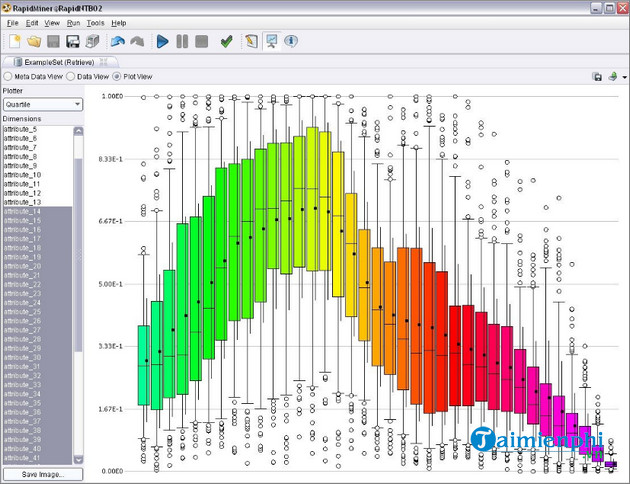The height and width of the screenshot is (484, 630).
Task: Switch to the ExampleSet (Retrieve) tab
Action: tap(59, 62)
